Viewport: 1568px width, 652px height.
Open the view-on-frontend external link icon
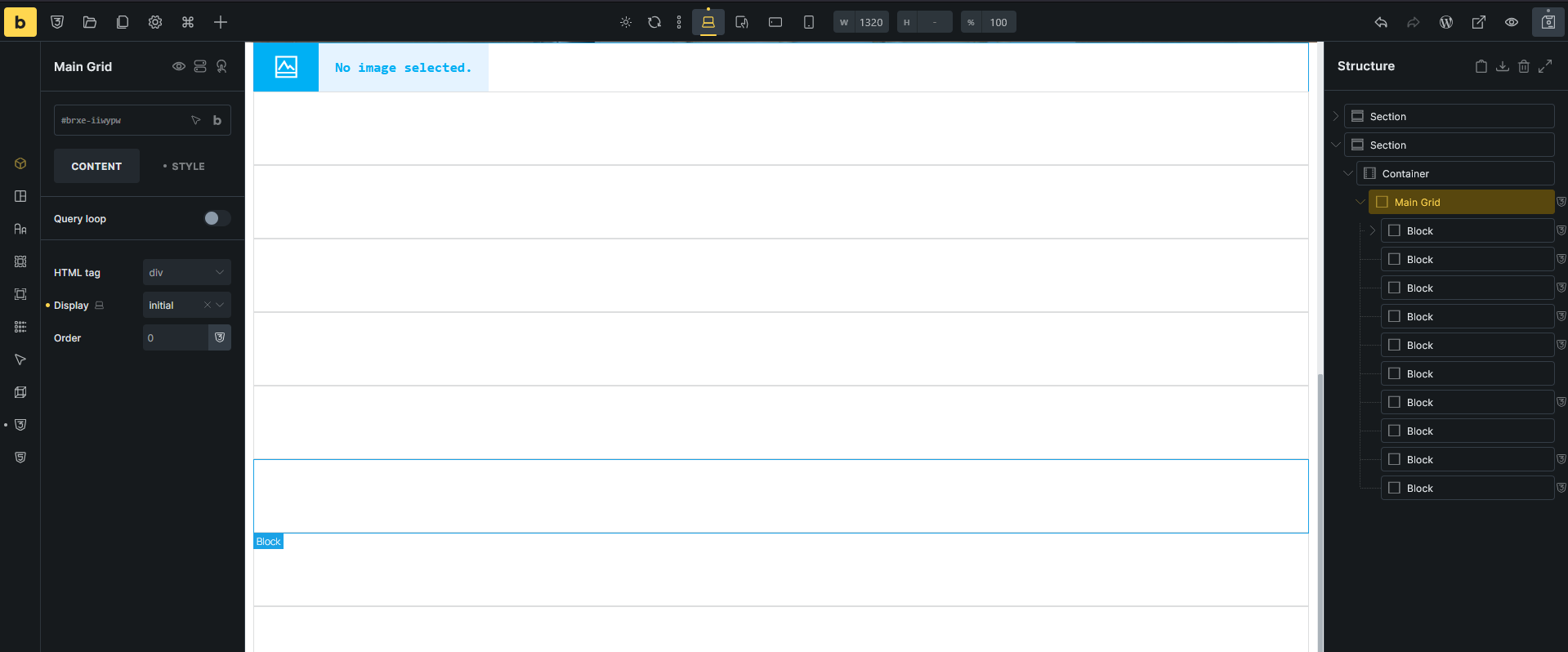point(1479,22)
